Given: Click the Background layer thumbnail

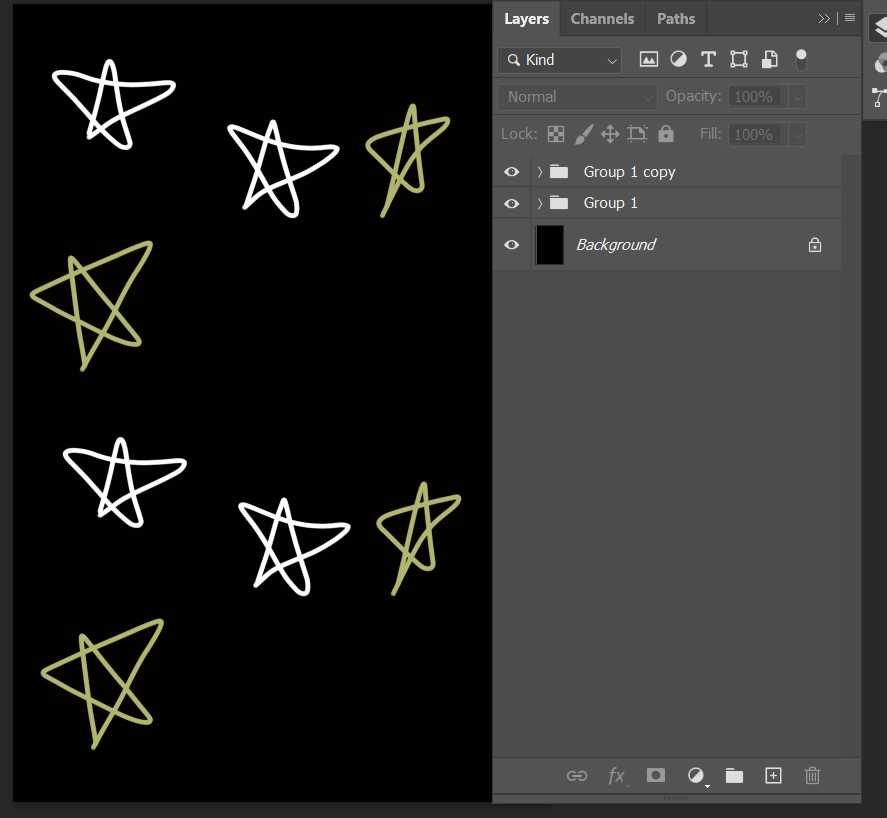Looking at the screenshot, I should click(549, 244).
